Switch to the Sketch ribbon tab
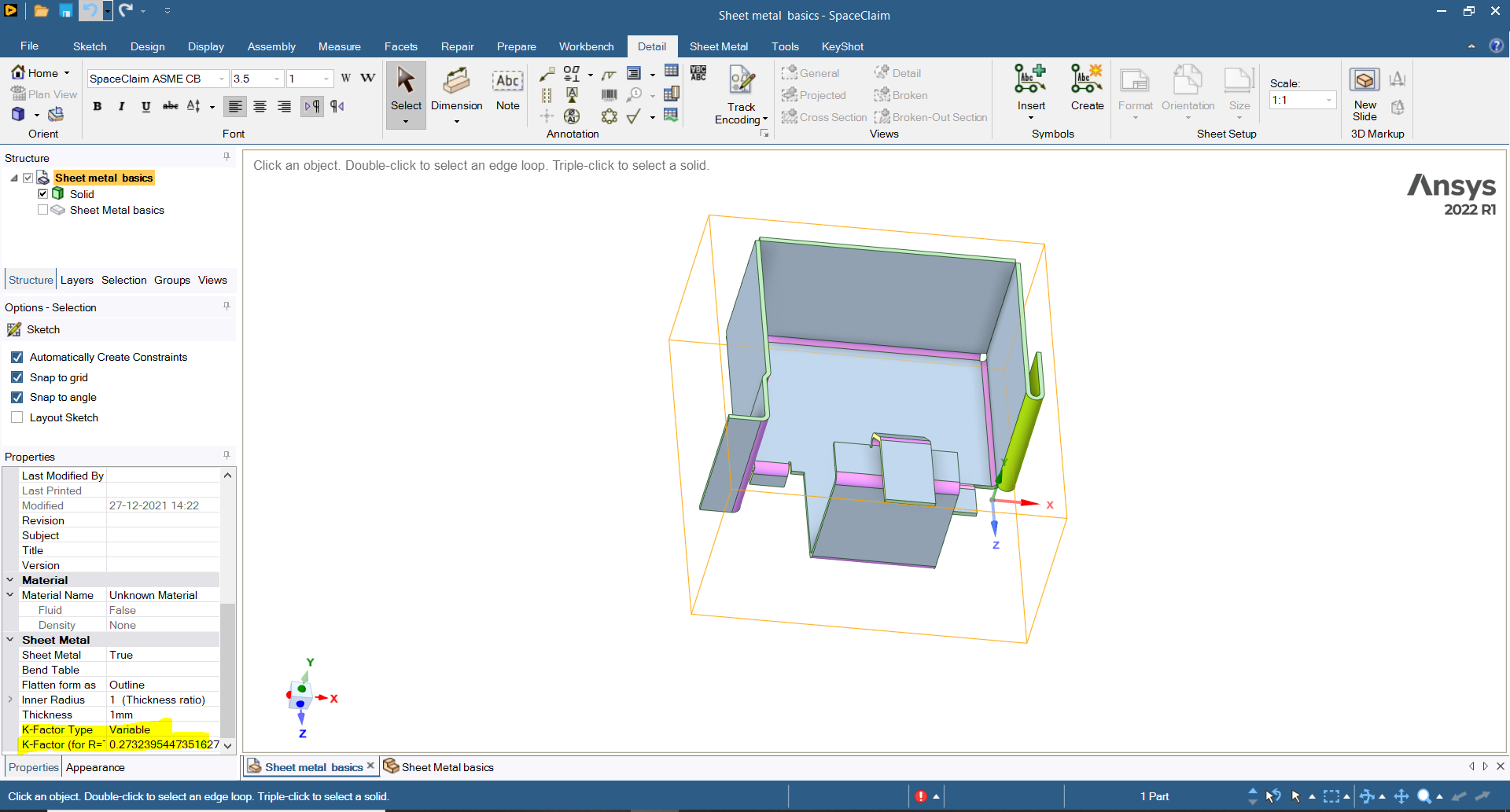 (90, 46)
